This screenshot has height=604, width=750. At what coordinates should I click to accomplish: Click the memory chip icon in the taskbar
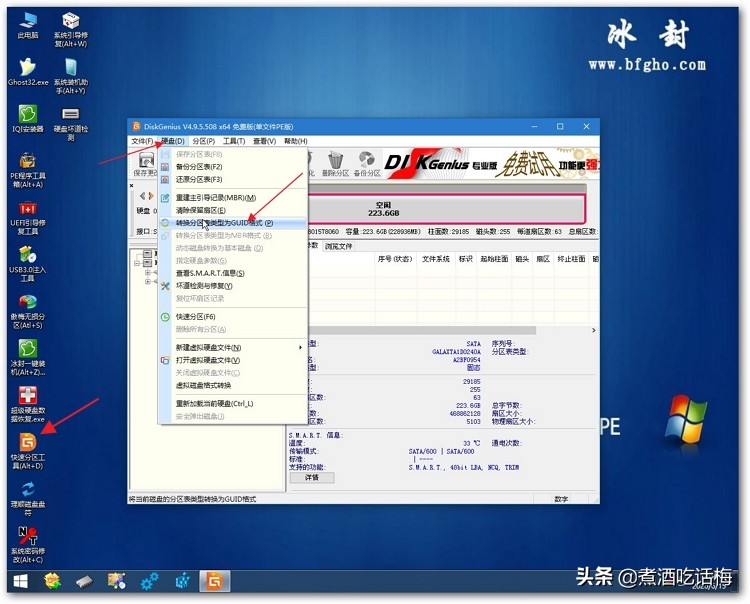click(x=84, y=582)
